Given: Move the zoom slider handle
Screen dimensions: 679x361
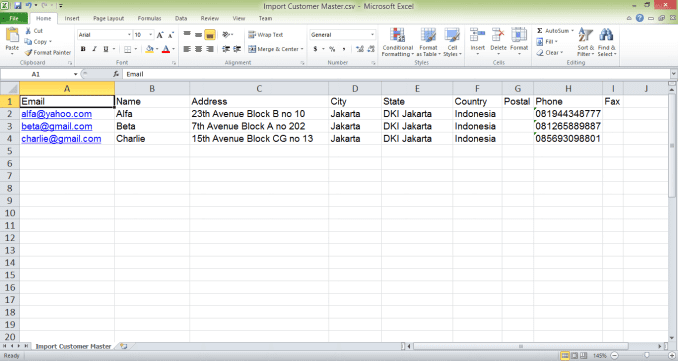Looking at the screenshot, I should (647, 355).
